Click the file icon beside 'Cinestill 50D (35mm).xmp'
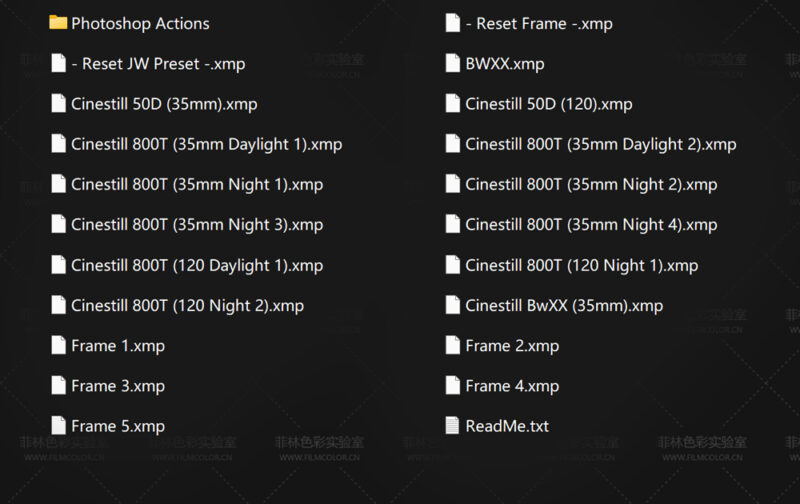The image size is (800, 504). click(59, 104)
